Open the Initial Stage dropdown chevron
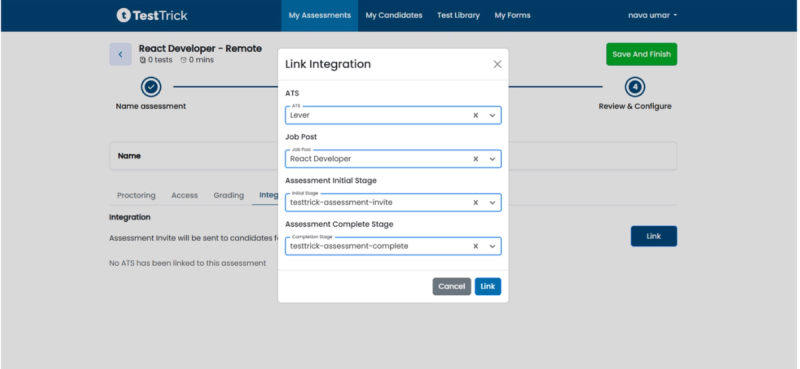The image size is (800, 369). pyautogui.click(x=492, y=203)
